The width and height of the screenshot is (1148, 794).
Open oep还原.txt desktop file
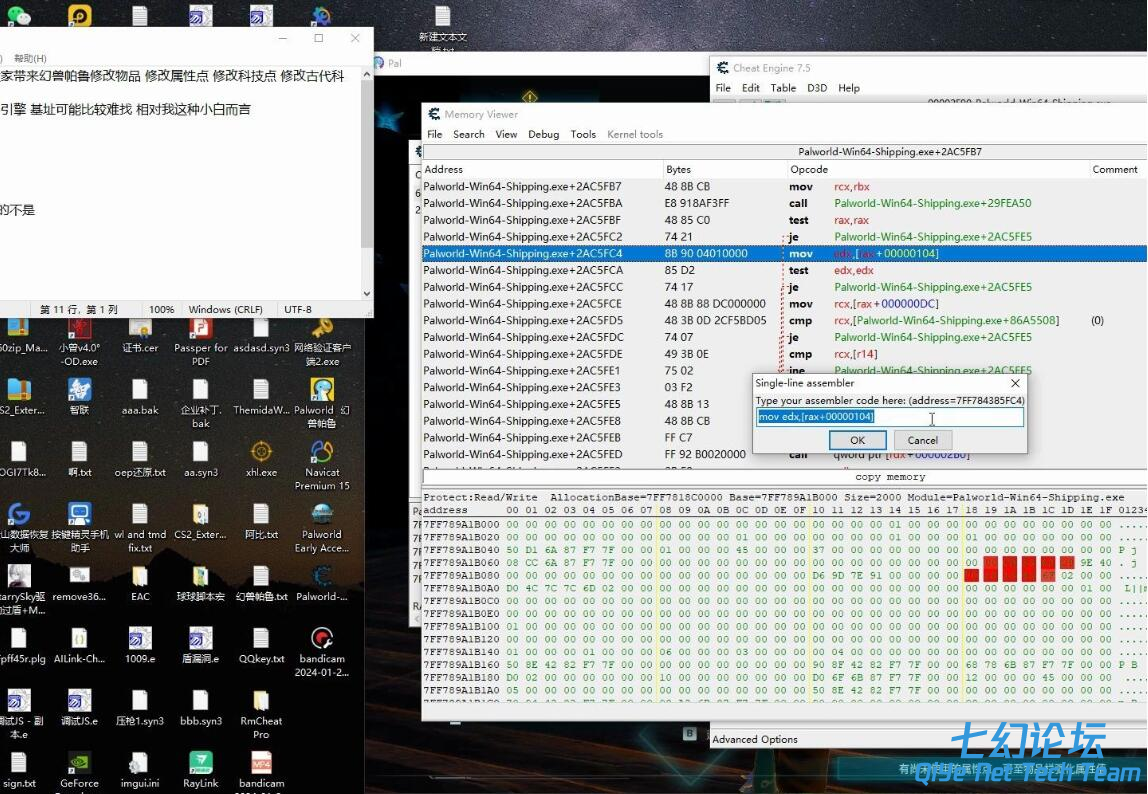tap(140, 459)
